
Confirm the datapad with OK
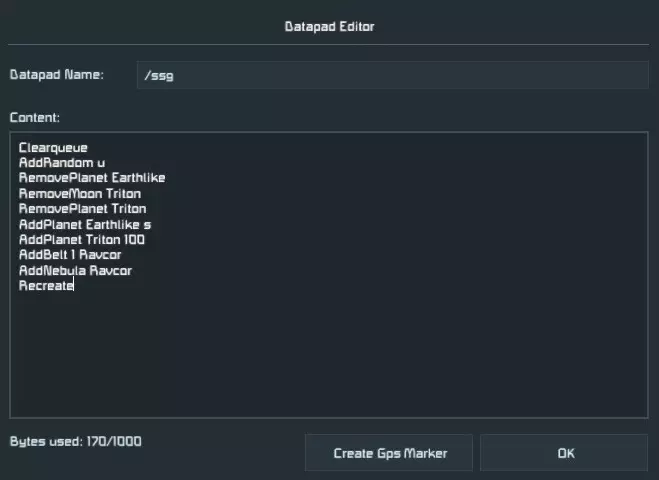click(565, 453)
